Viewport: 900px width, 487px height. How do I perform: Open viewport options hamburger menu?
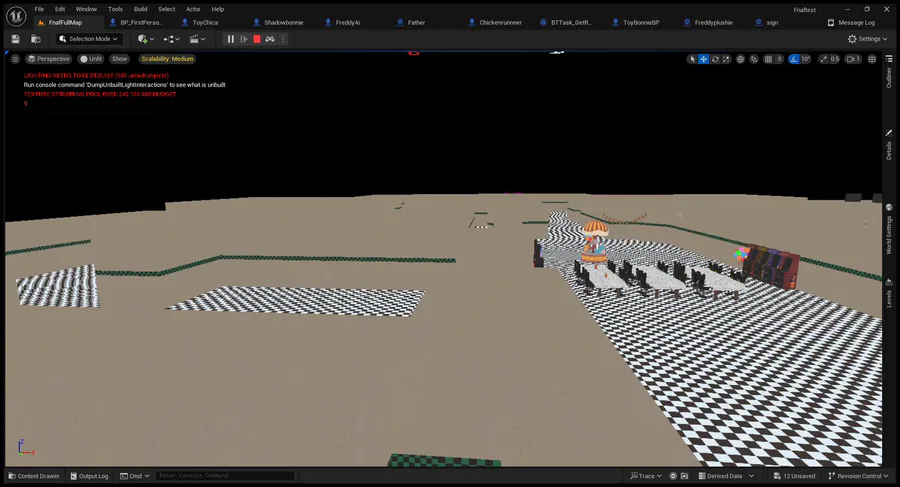[x=15, y=59]
